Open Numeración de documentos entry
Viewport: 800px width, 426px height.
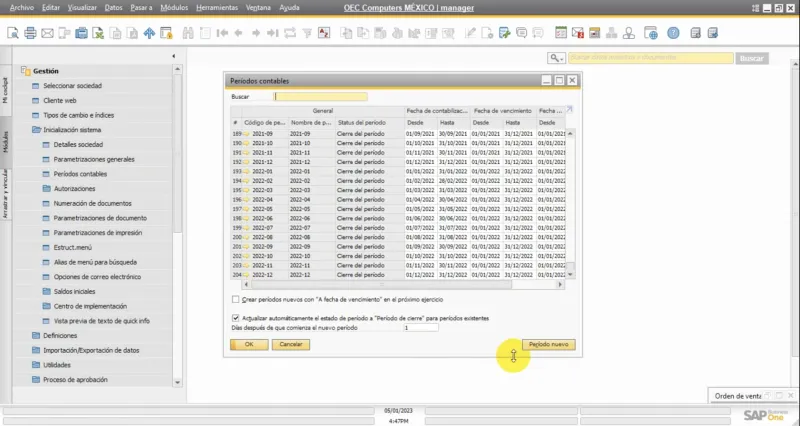pyautogui.click(x=92, y=203)
